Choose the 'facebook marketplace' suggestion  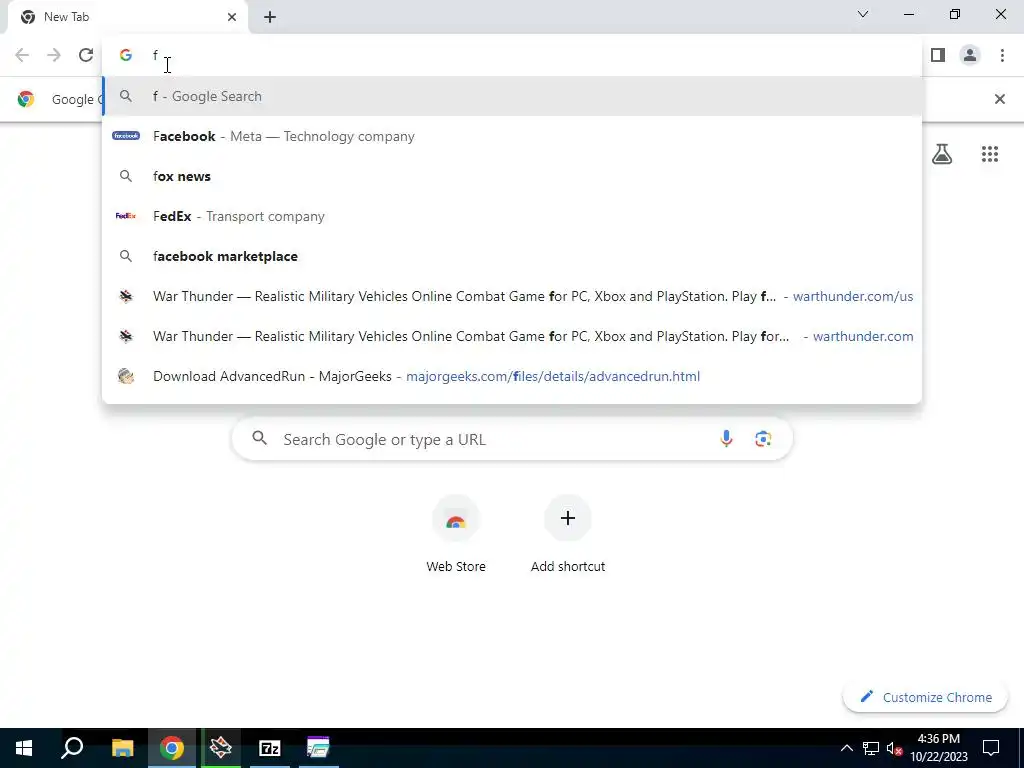pyautogui.click(x=512, y=256)
